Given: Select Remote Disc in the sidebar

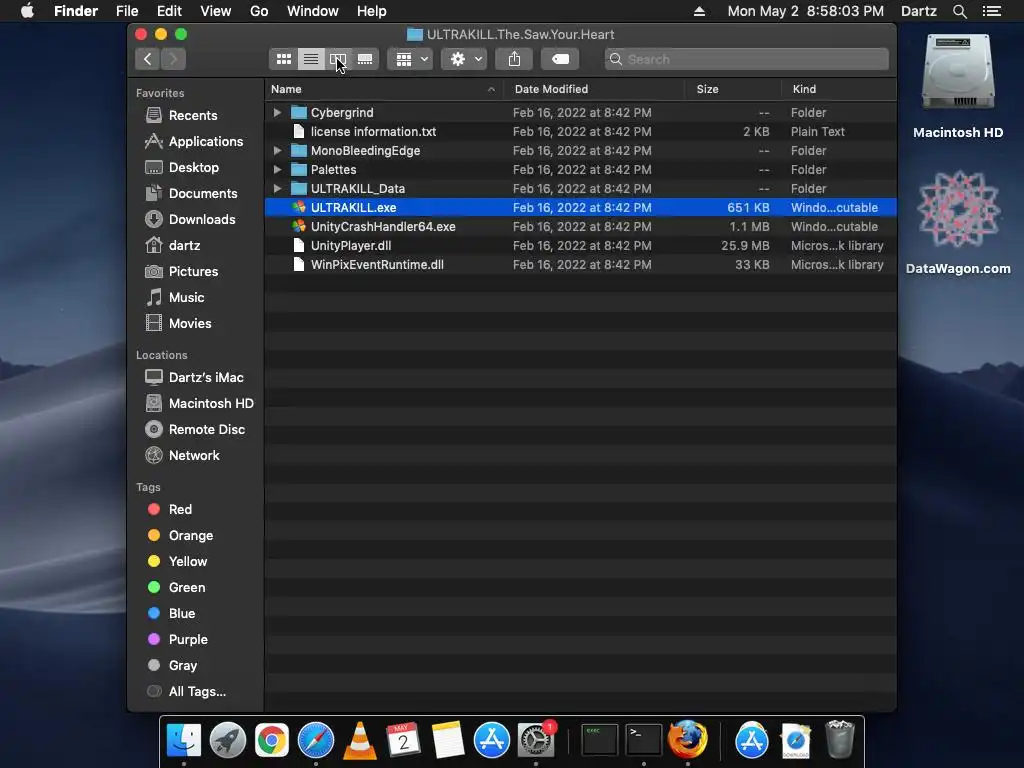Looking at the screenshot, I should (x=206, y=430).
